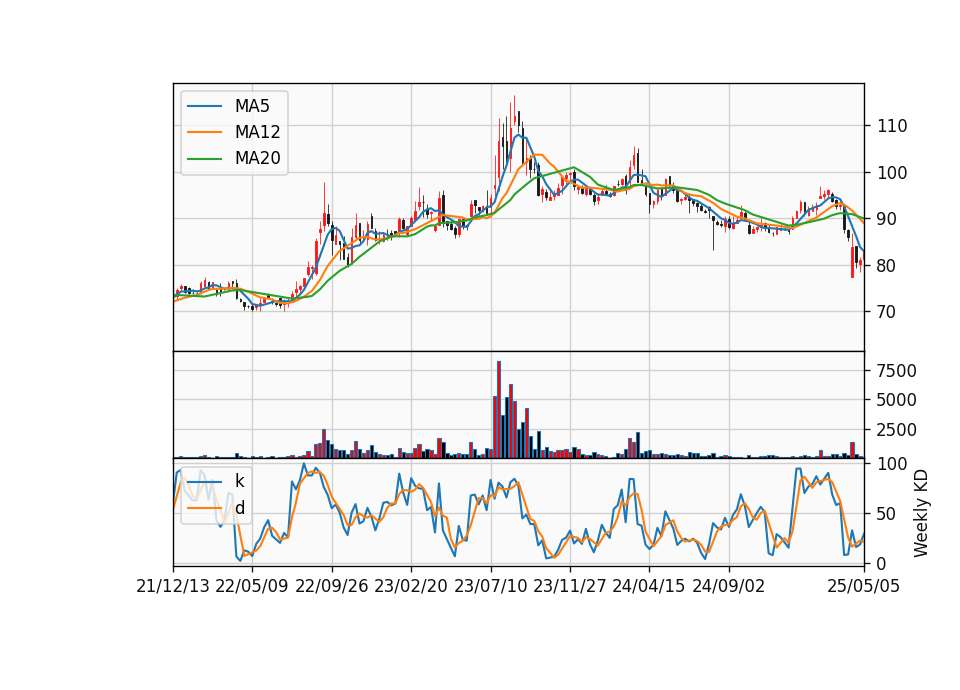Click the 80 price axis label

pos(887,266)
